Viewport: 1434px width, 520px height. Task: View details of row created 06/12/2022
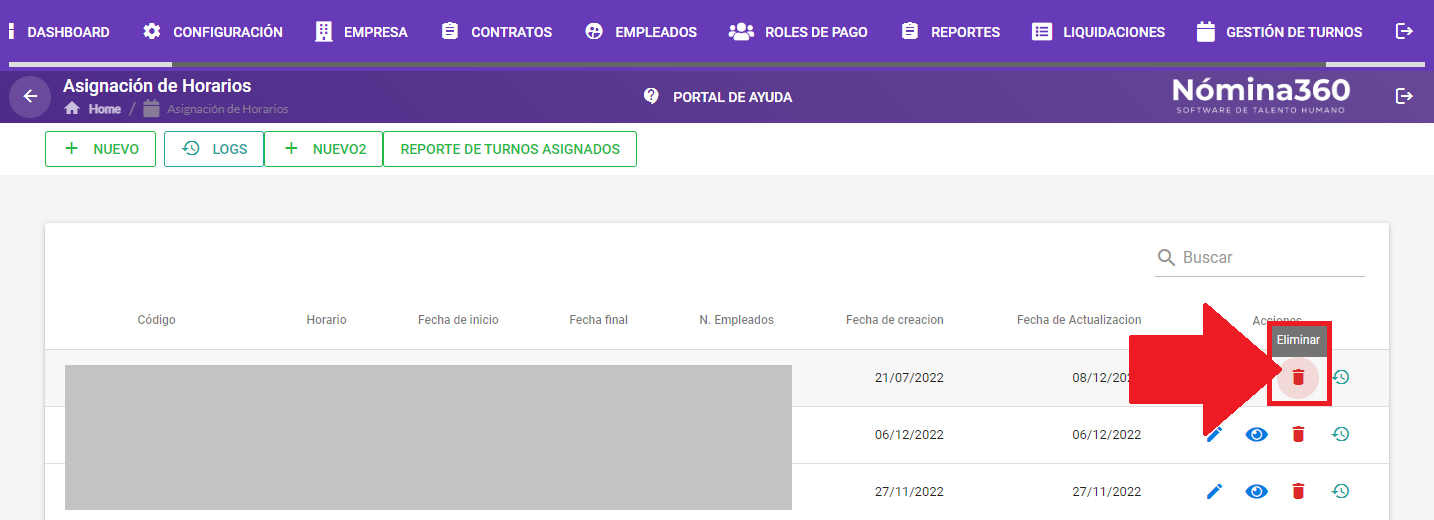pos(1257,434)
